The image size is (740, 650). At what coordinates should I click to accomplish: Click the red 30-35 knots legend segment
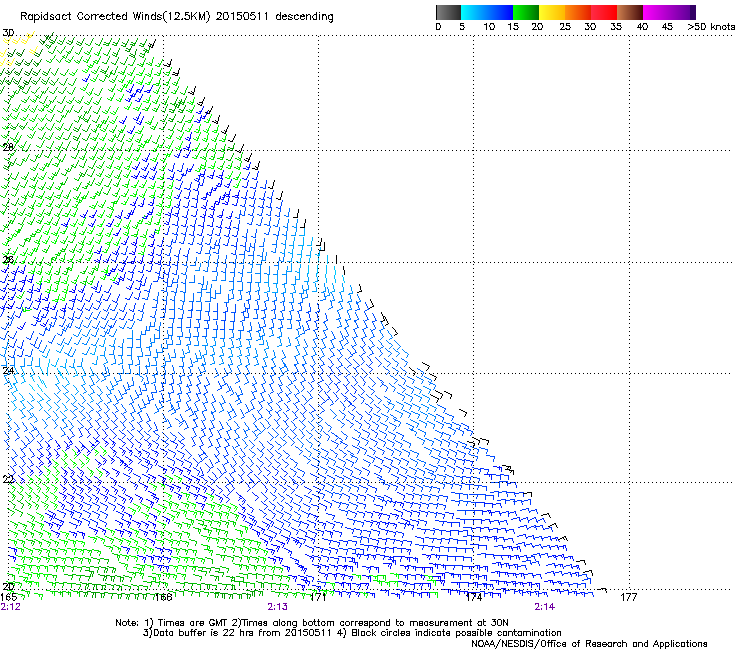tap(604, 12)
